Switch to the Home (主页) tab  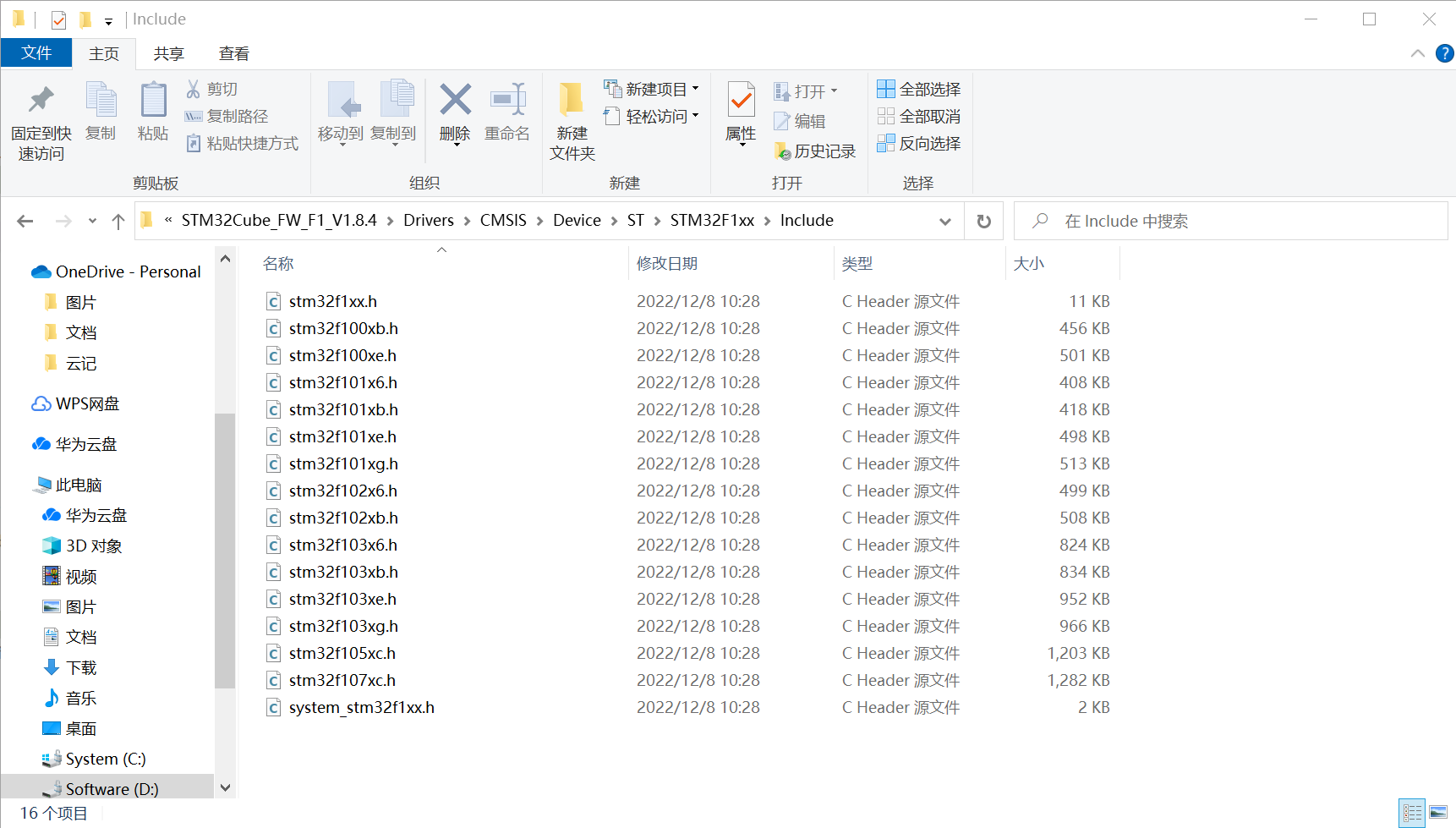pyautogui.click(x=104, y=53)
